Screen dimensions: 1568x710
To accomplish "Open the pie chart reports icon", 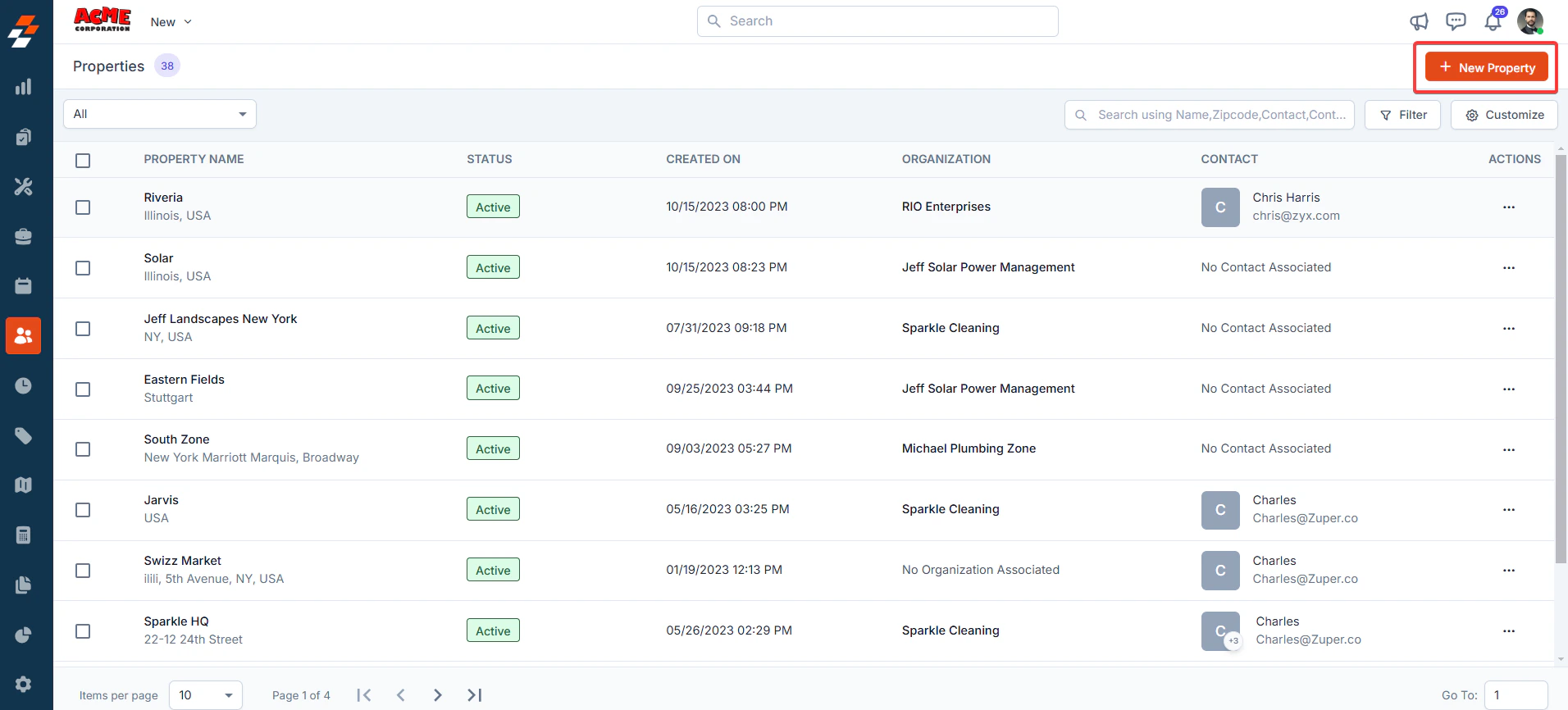I will [23, 635].
